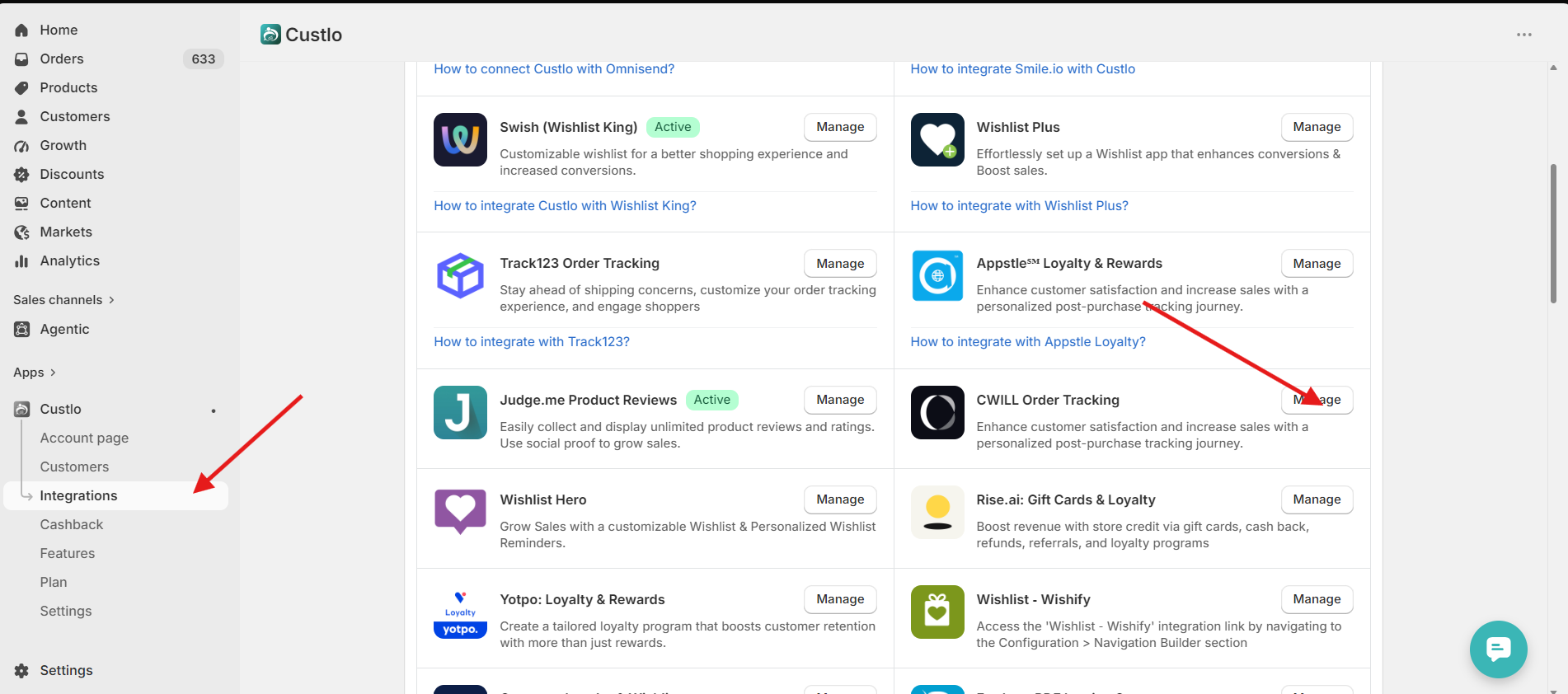Screen dimensions: 1568x694
Task: Click the page vertical scrollbar thumb
Action: click(x=1553, y=234)
